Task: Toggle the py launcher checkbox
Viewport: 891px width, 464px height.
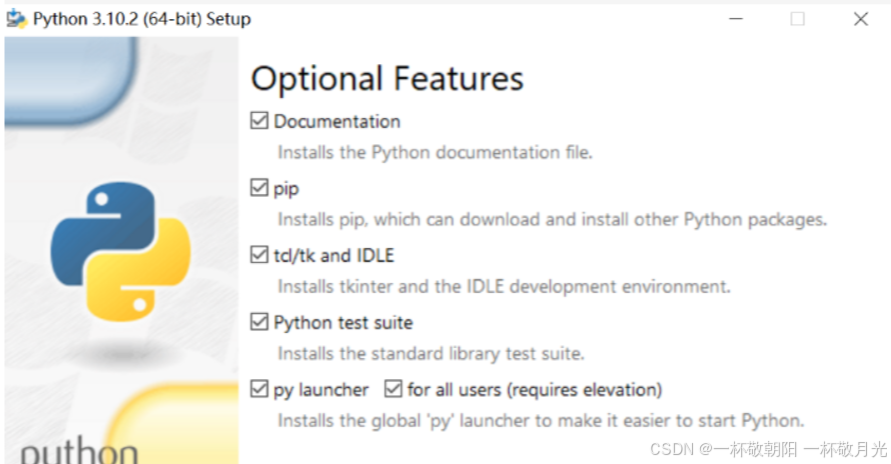Action: click(x=259, y=389)
